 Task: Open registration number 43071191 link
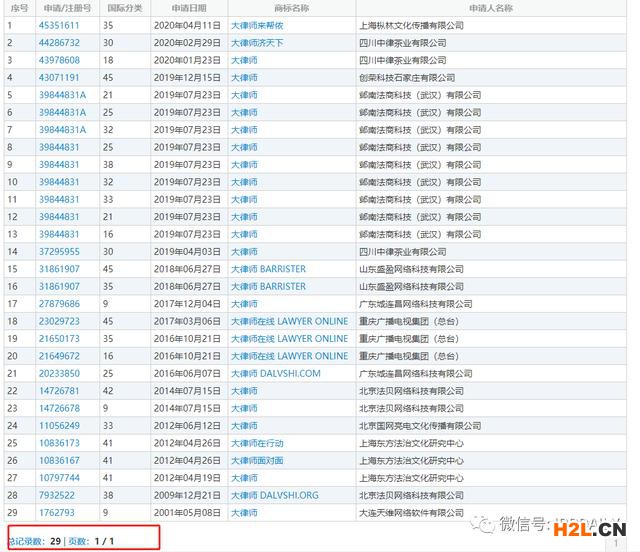click(59, 78)
